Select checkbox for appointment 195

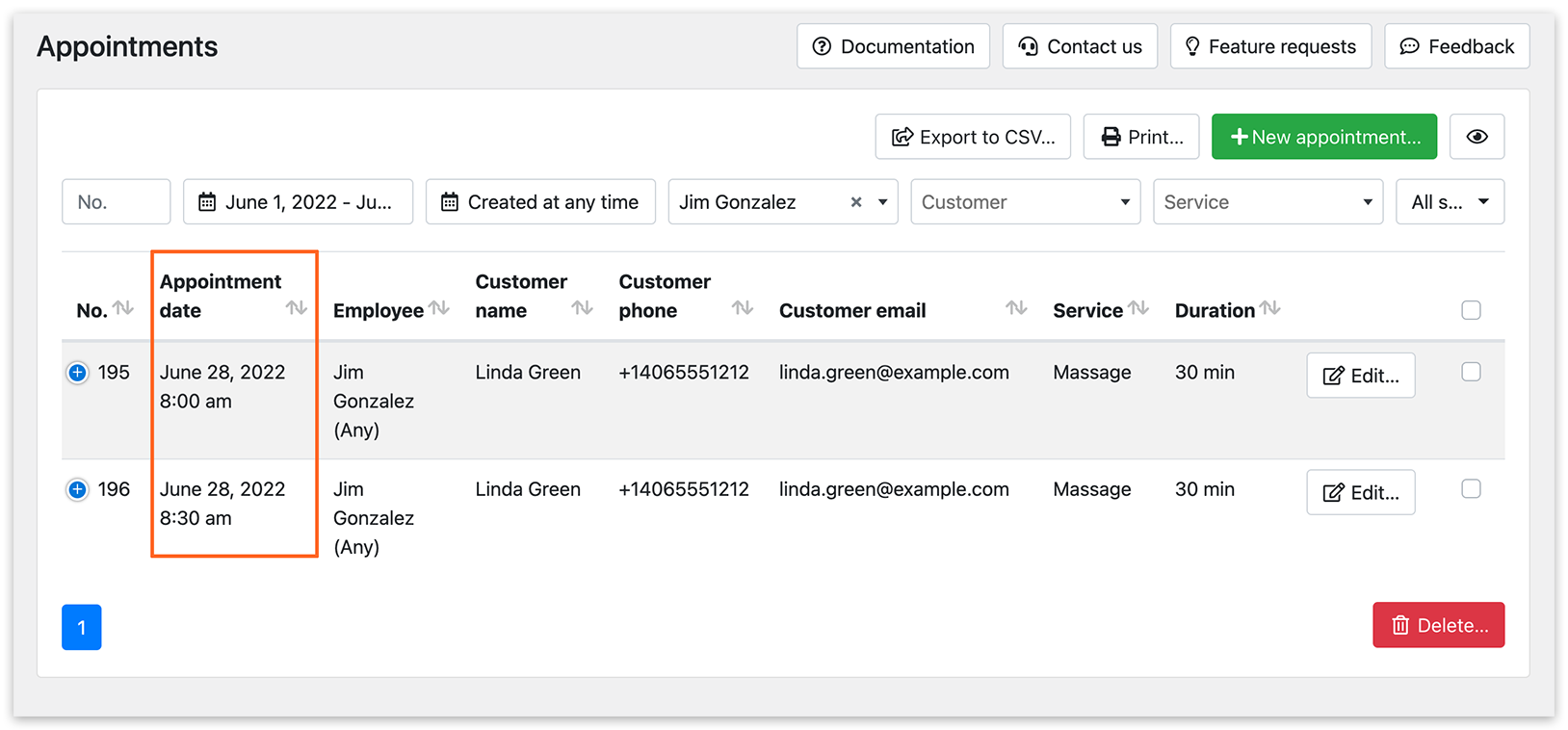(1471, 372)
